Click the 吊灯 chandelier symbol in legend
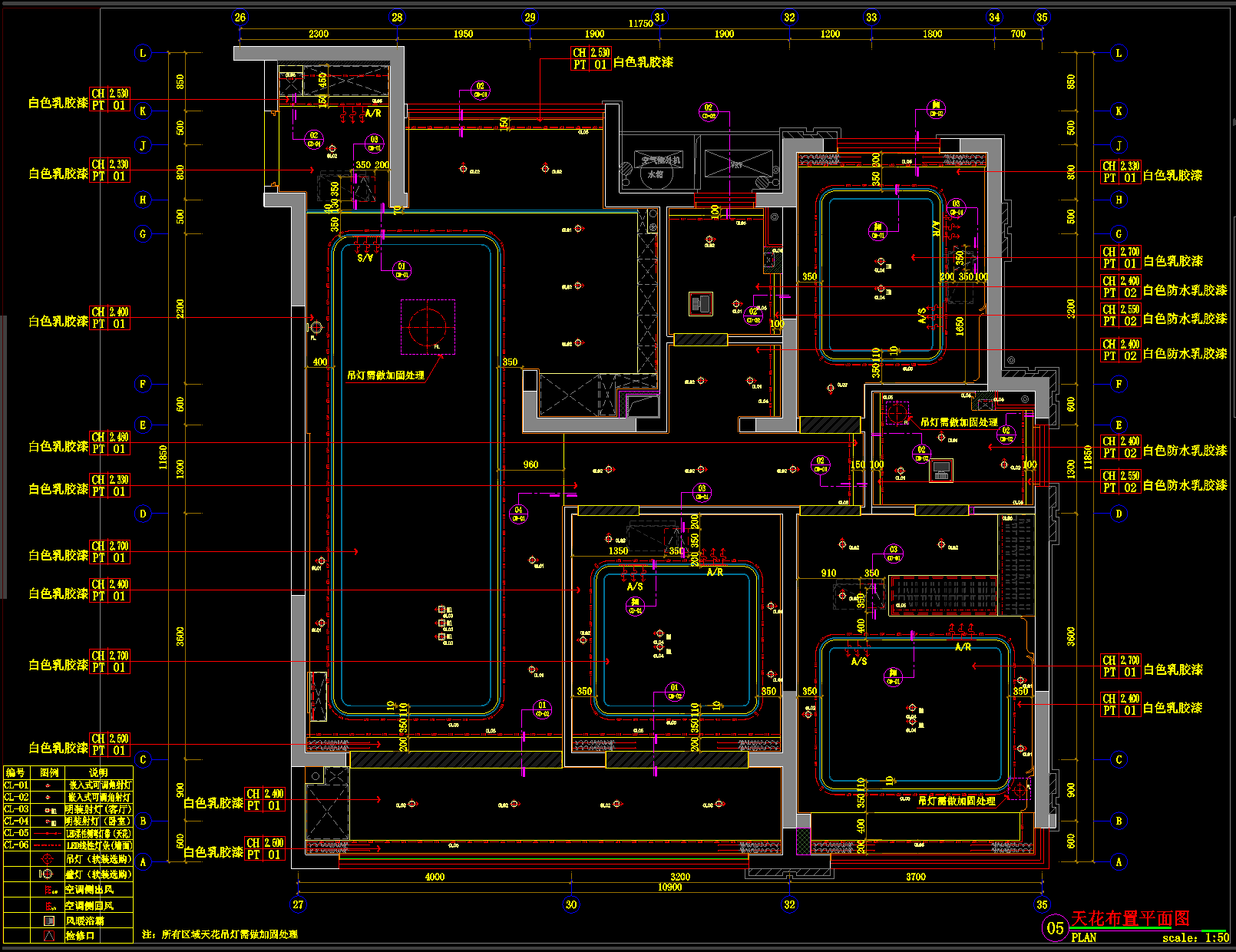Image resolution: width=1236 pixels, height=952 pixels. tap(48, 859)
